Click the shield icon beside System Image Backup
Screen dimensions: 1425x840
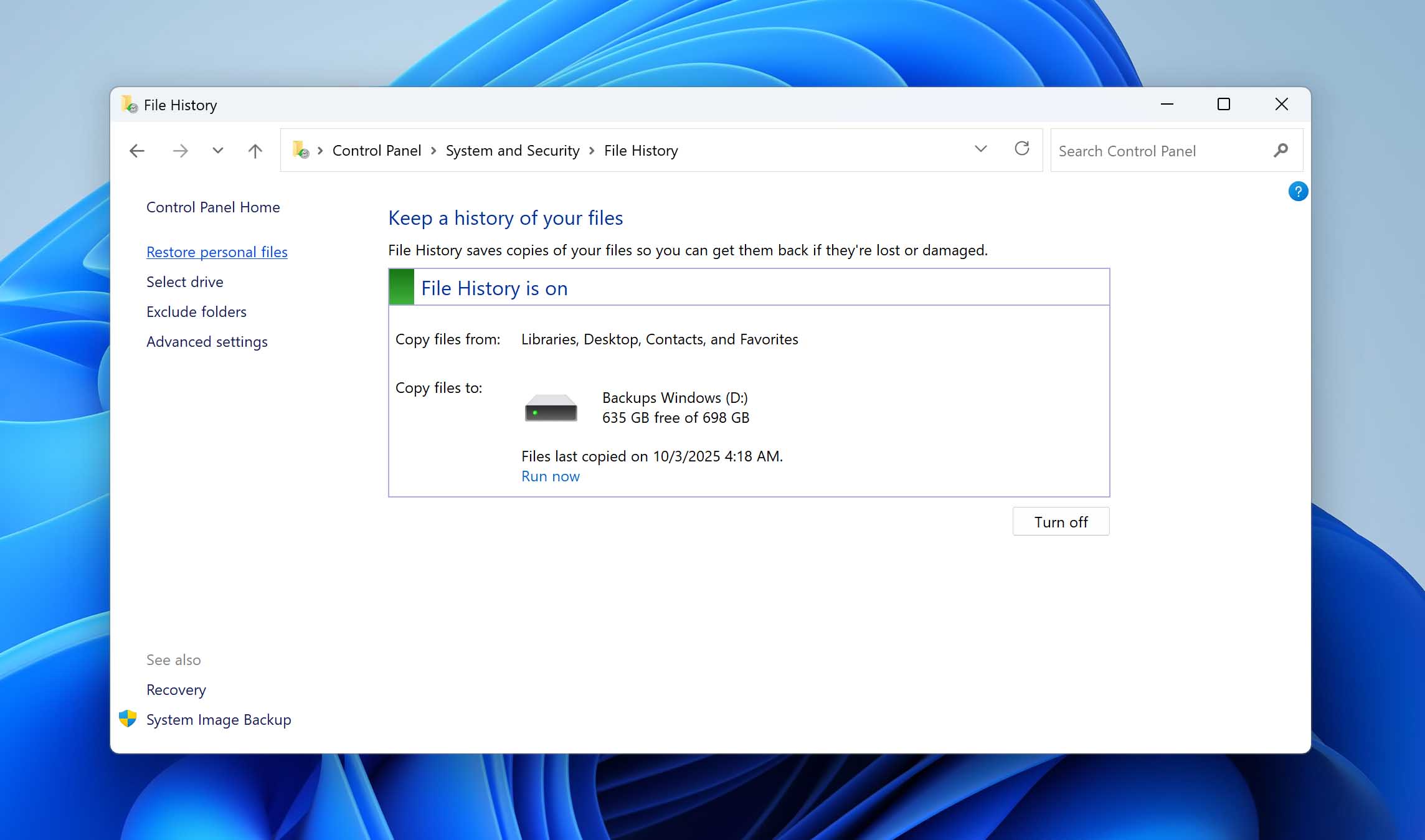(128, 719)
